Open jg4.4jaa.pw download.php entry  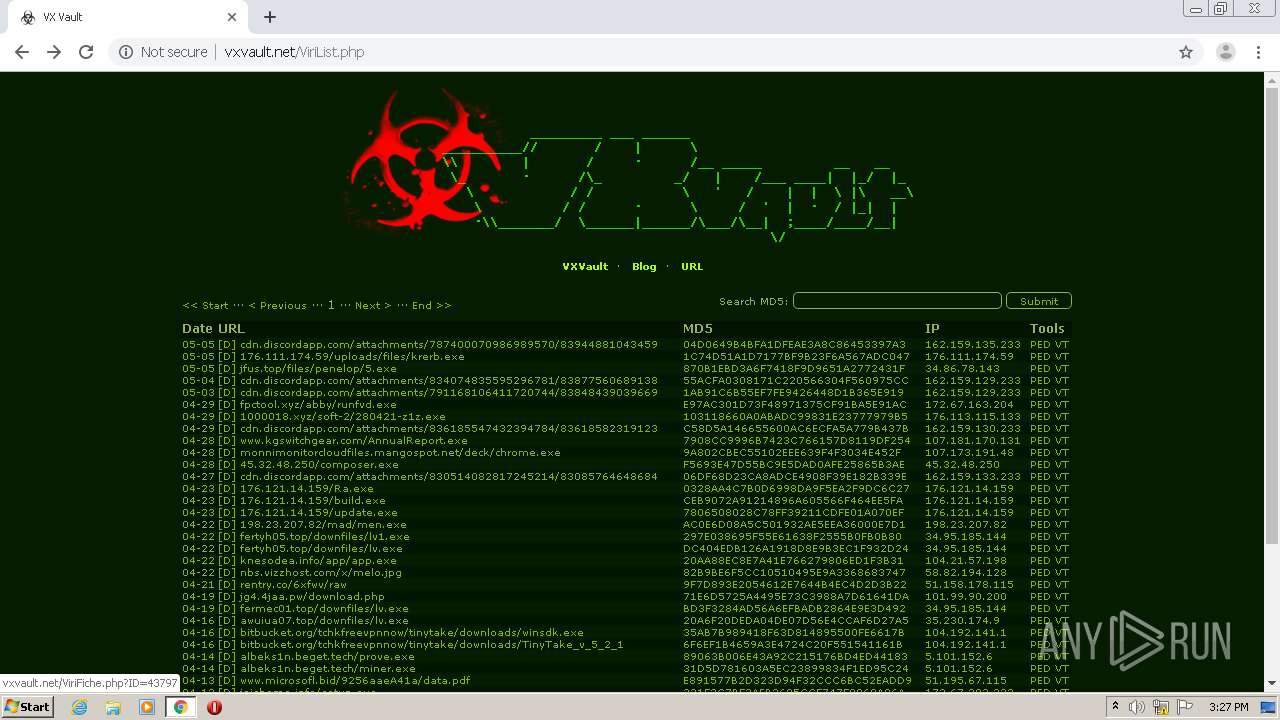(x=312, y=597)
